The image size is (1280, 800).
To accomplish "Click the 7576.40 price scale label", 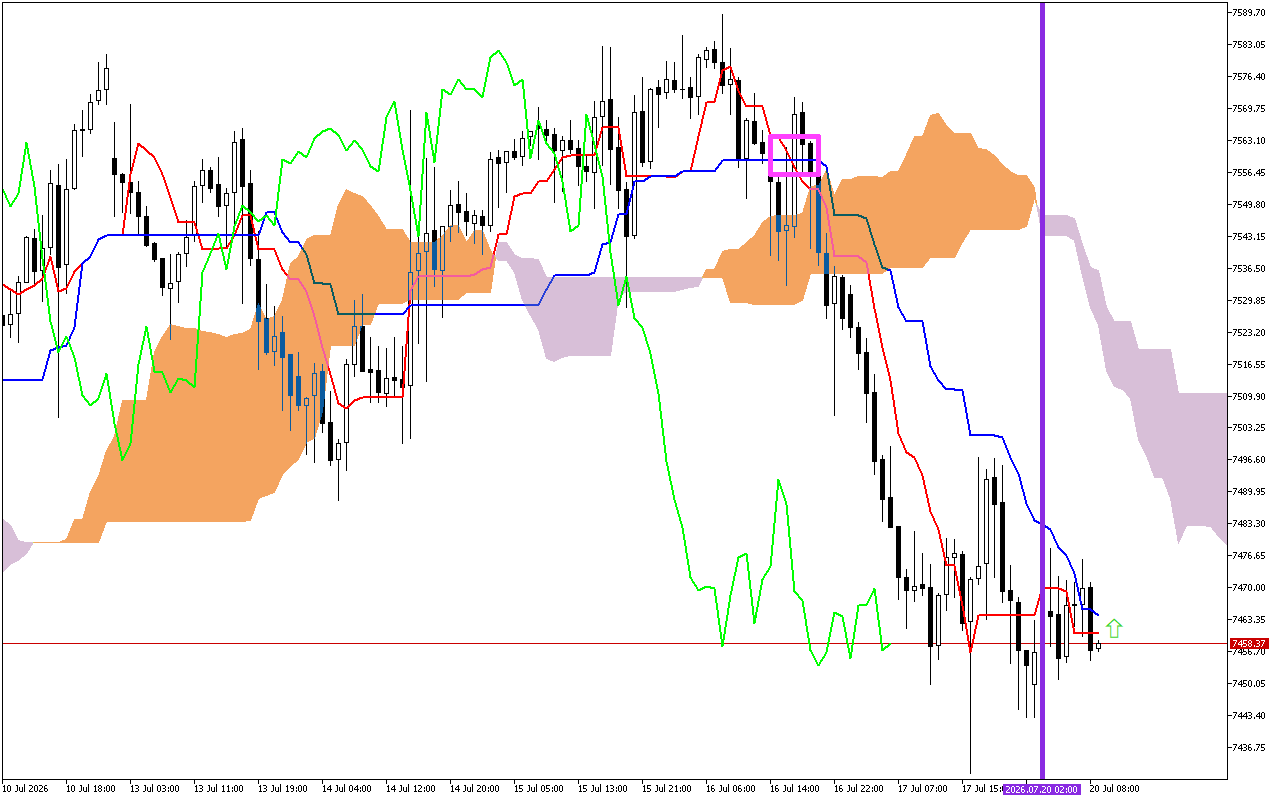I will [1250, 77].
